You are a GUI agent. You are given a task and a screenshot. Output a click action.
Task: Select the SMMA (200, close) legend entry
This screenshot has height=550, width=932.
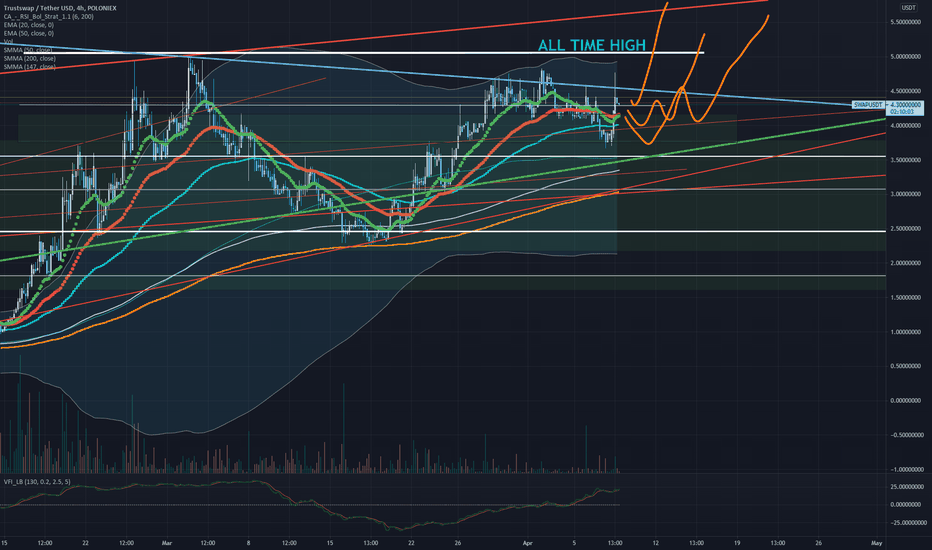[x=30, y=58]
